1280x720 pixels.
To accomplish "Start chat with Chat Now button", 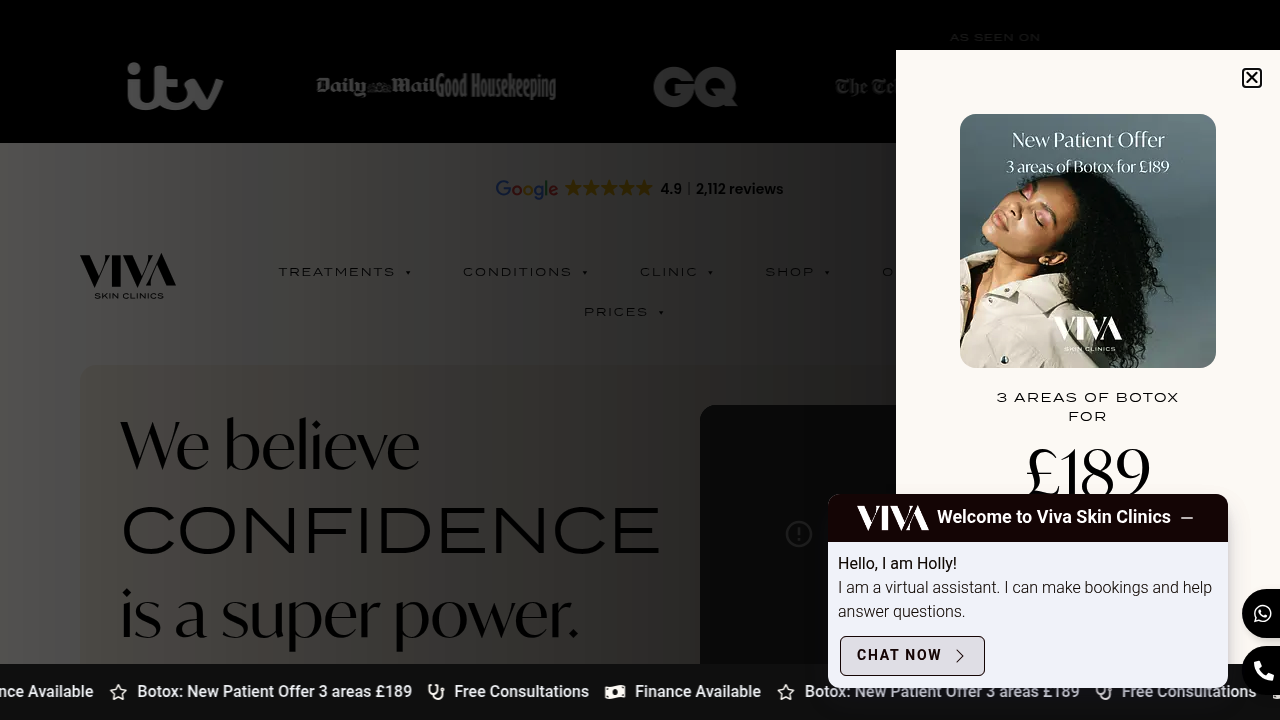I will [912, 656].
